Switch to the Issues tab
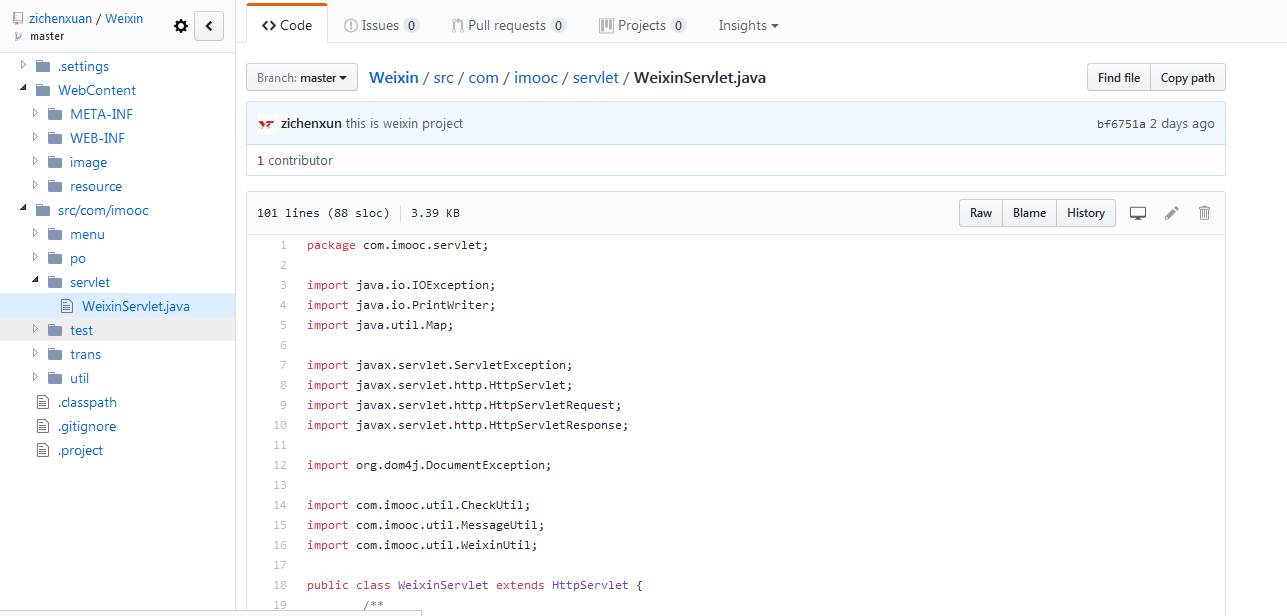 [x=381, y=26]
